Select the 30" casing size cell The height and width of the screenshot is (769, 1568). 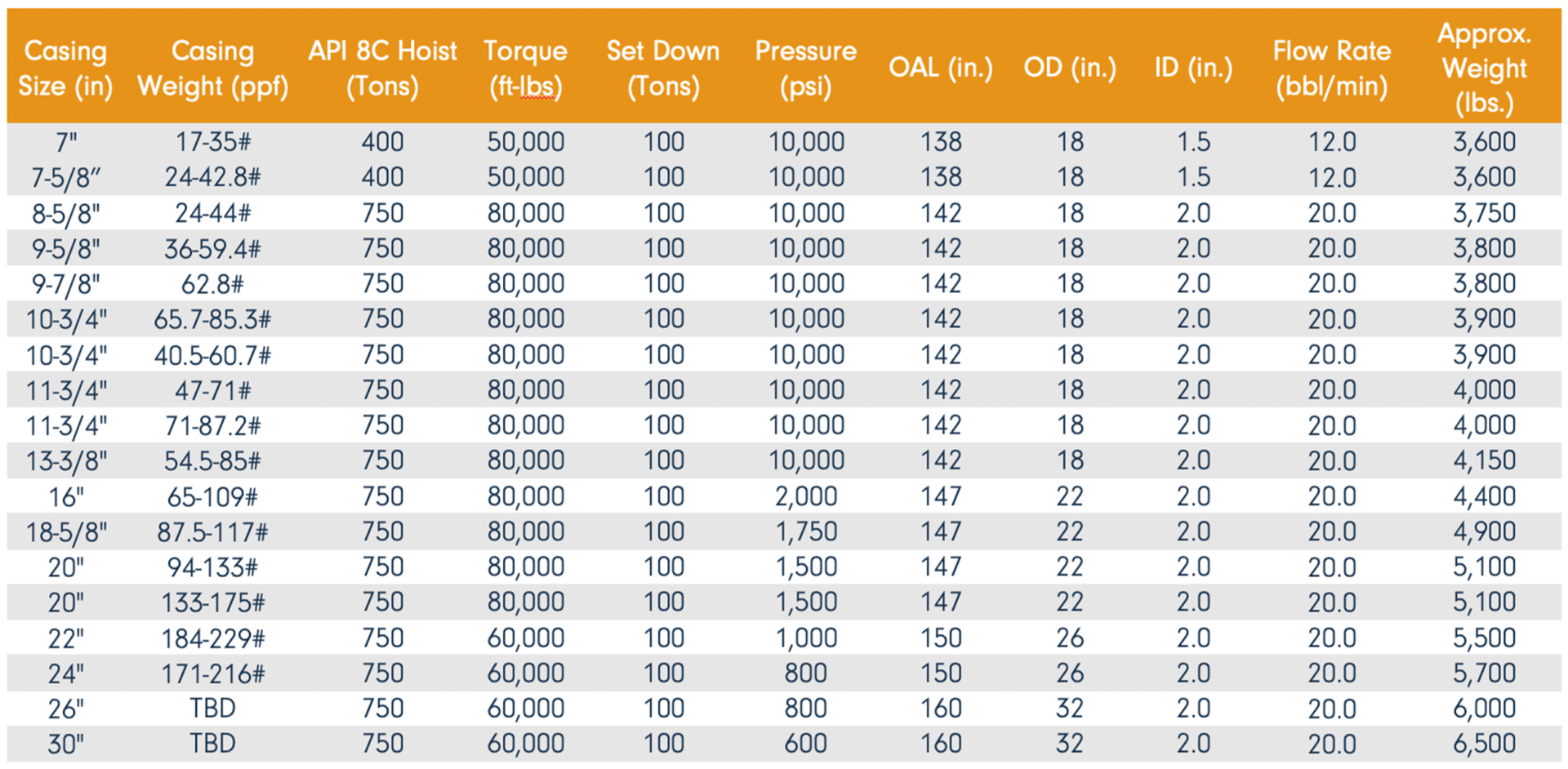pyautogui.click(x=65, y=744)
